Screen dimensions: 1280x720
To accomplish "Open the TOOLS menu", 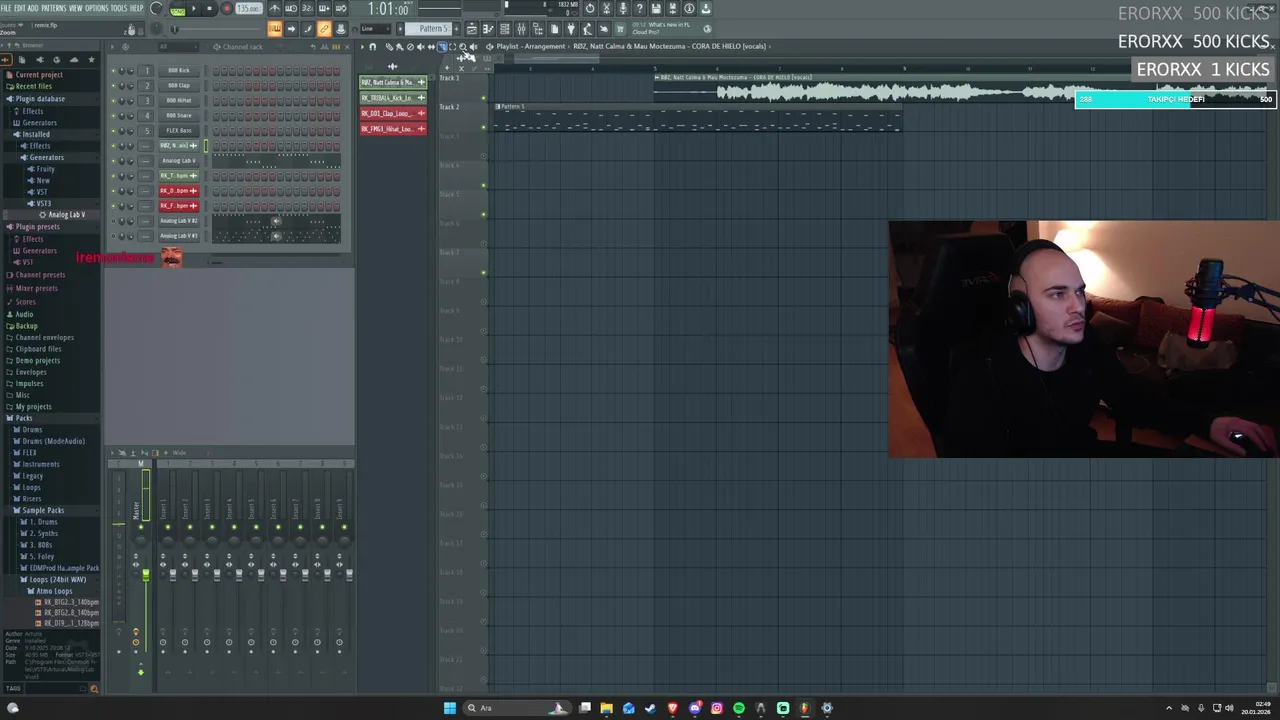I will [119, 8].
